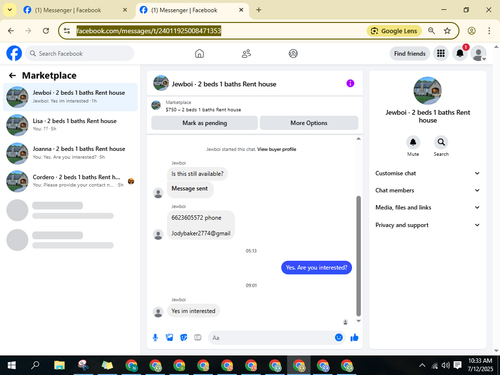Open the Facebook menu grid icon
This screenshot has height=375, width=500.
(x=441, y=53)
